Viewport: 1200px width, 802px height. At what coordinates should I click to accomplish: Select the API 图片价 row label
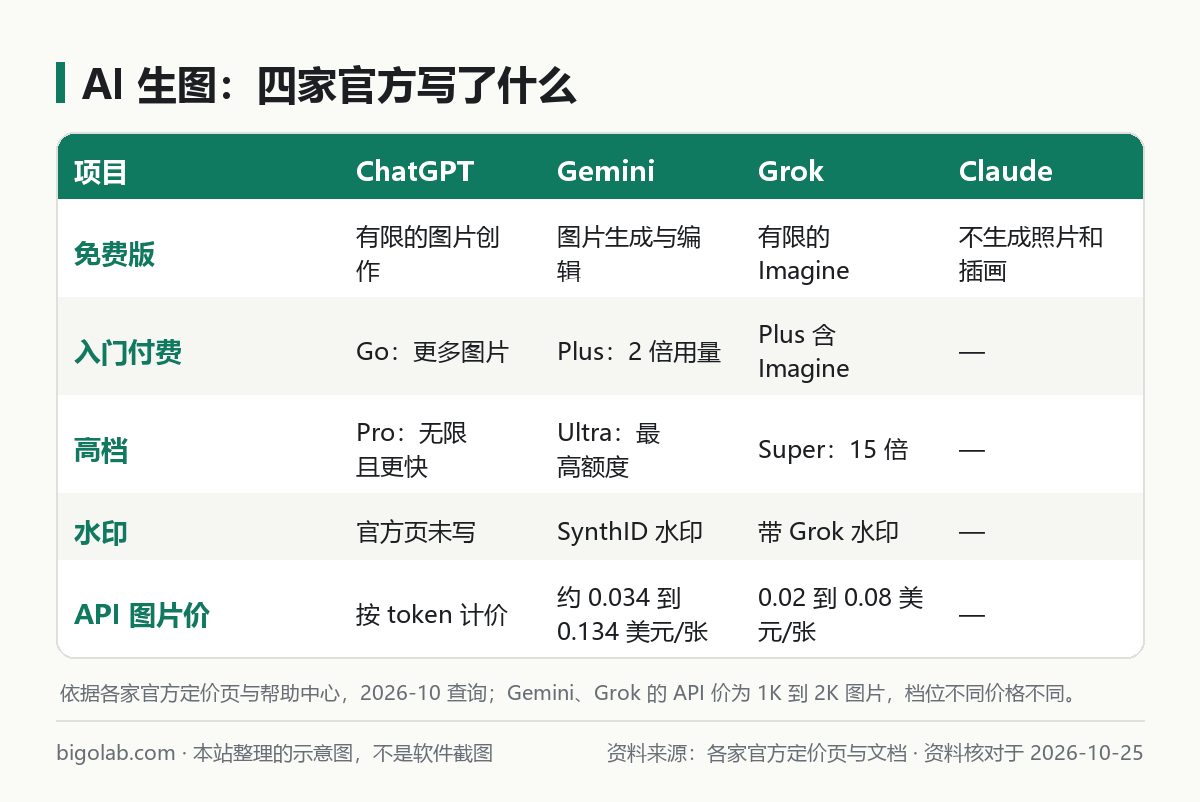pos(142,614)
